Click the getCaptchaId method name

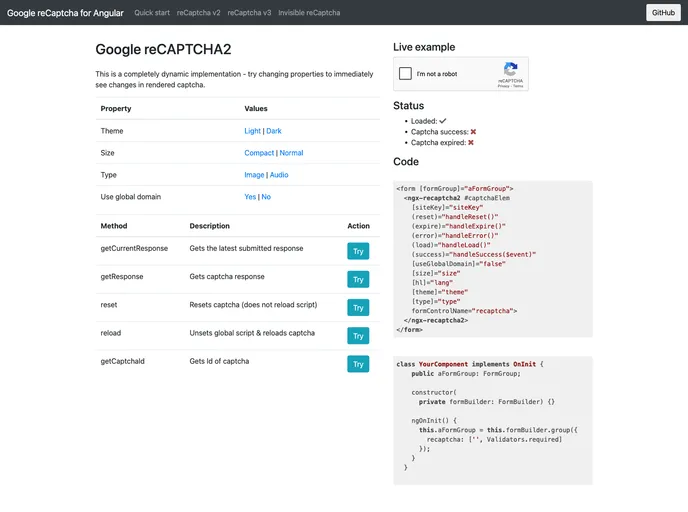(122, 361)
